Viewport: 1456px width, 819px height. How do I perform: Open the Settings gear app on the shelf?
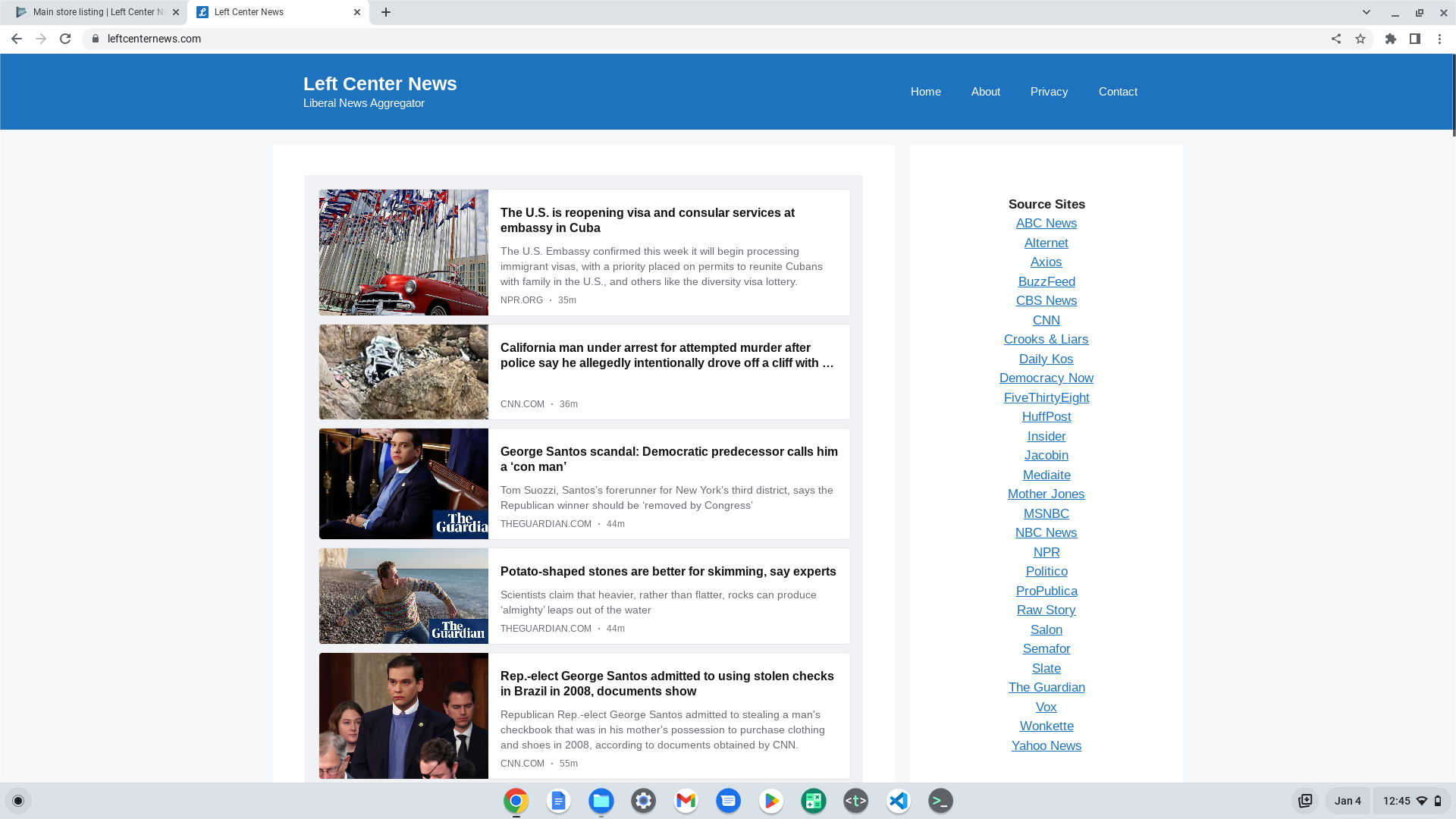(x=643, y=801)
